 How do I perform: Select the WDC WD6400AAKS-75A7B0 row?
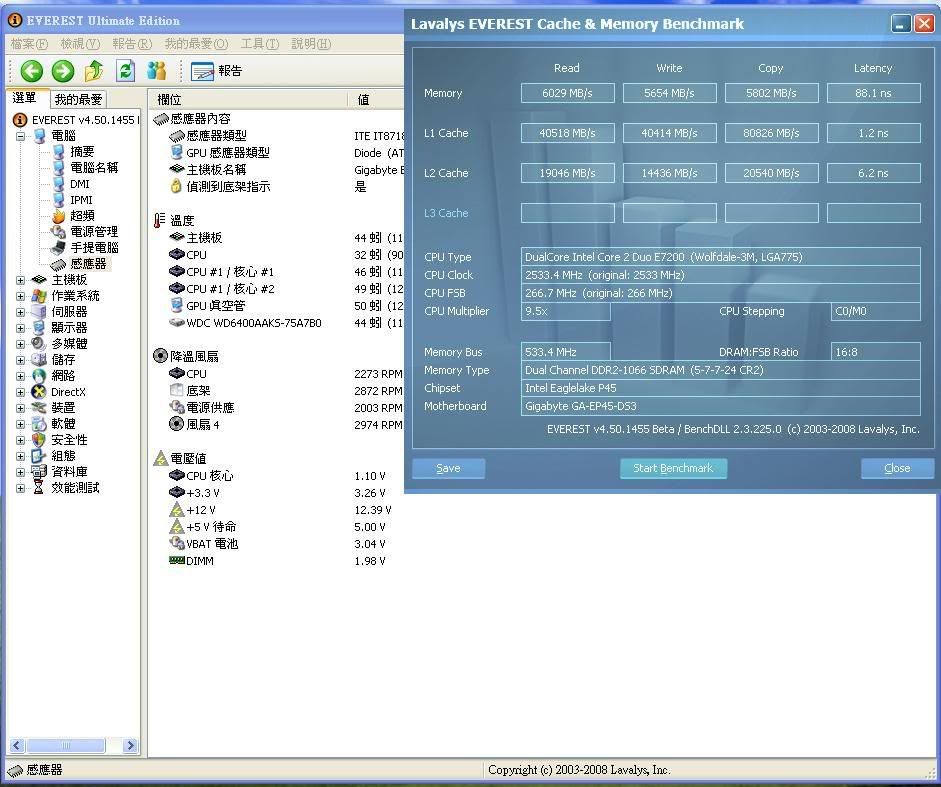coord(253,323)
